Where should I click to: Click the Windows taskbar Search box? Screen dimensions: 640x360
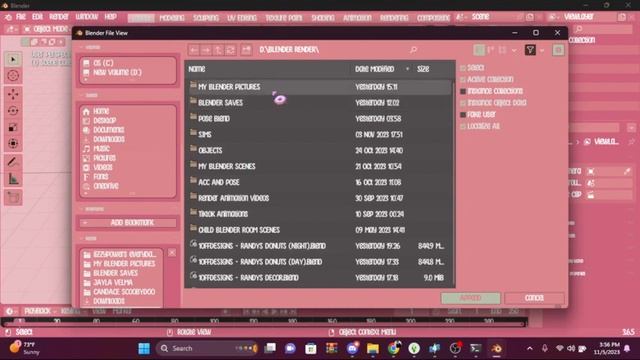[207, 349]
